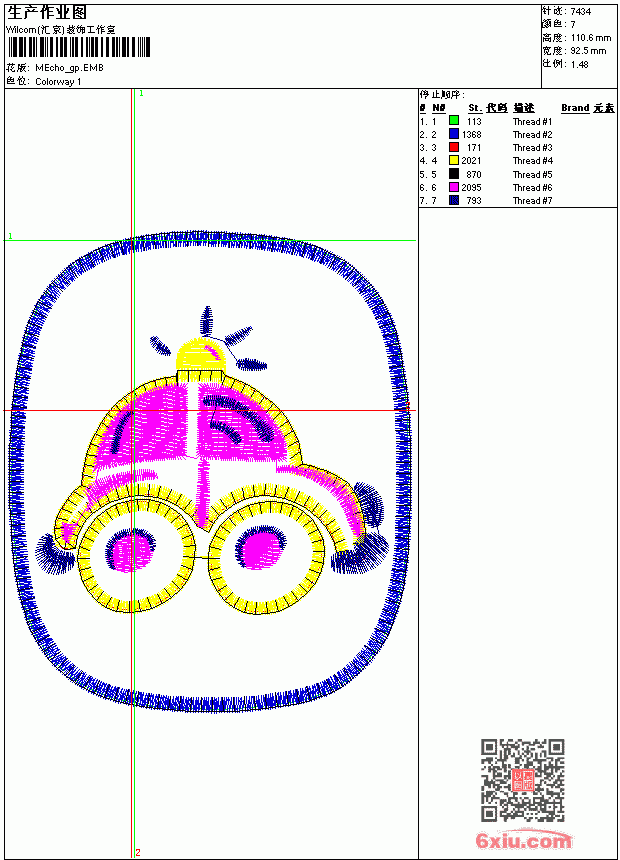Click the MEcho_gp.EMB file name
This screenshot has width=620, height=860.
[x=69, y=68]
